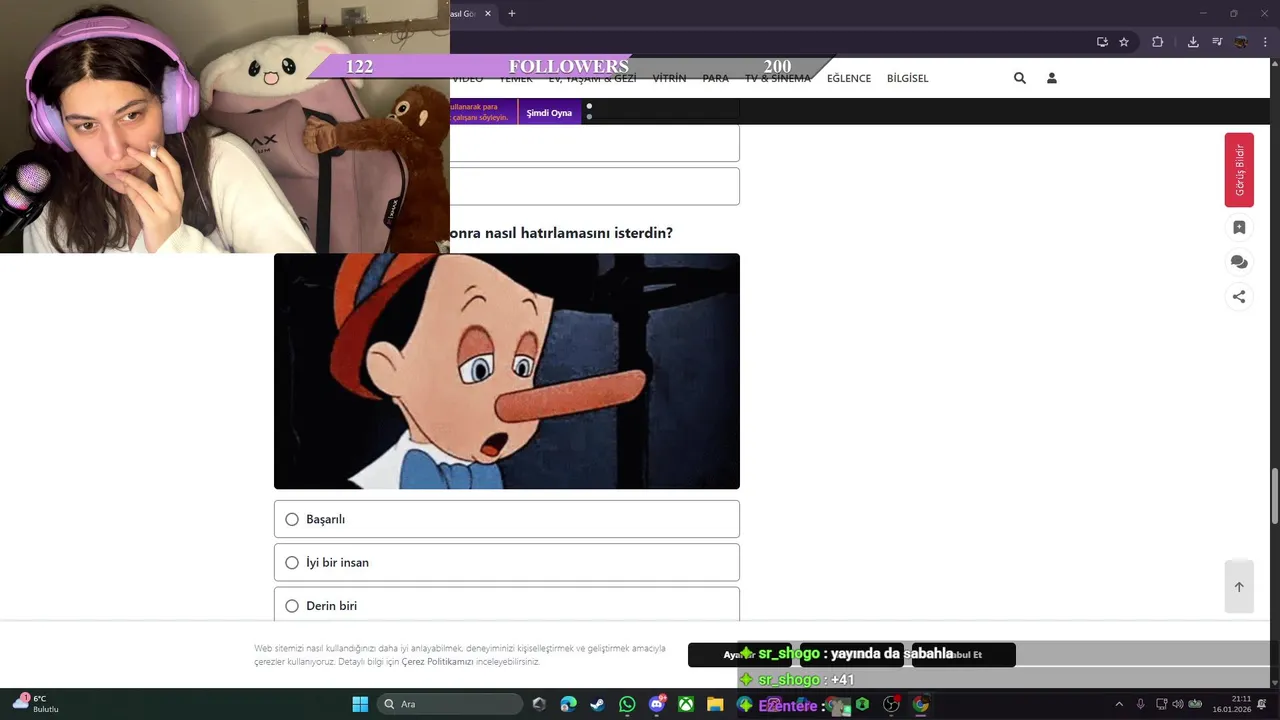The height and width of the screenshot is (720, 1280).
Task: Open the comments bubble icon in right sidebar
Action: coord(1239,262)
